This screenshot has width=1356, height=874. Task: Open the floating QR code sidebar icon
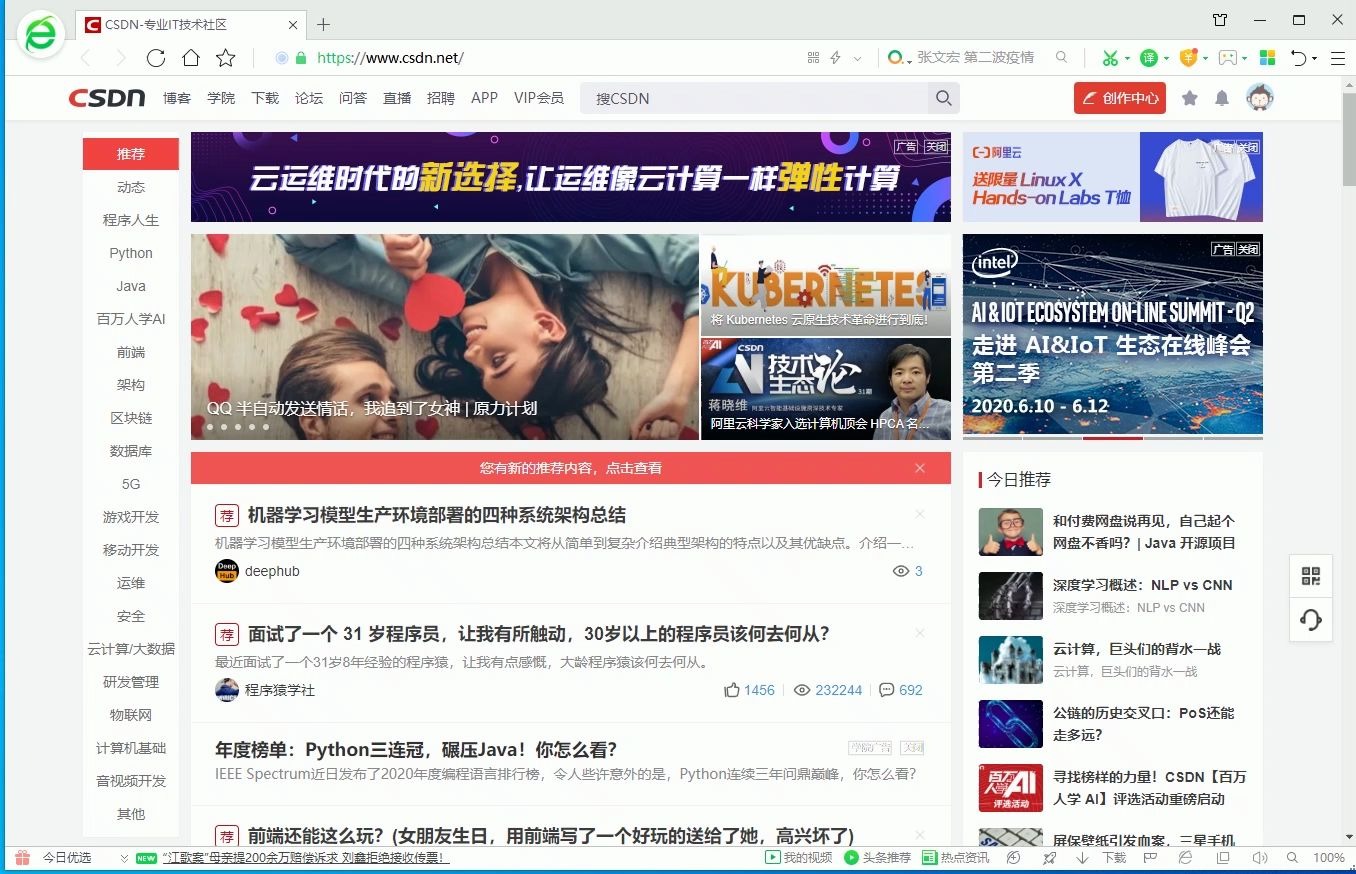click(x=1311, y=576)
